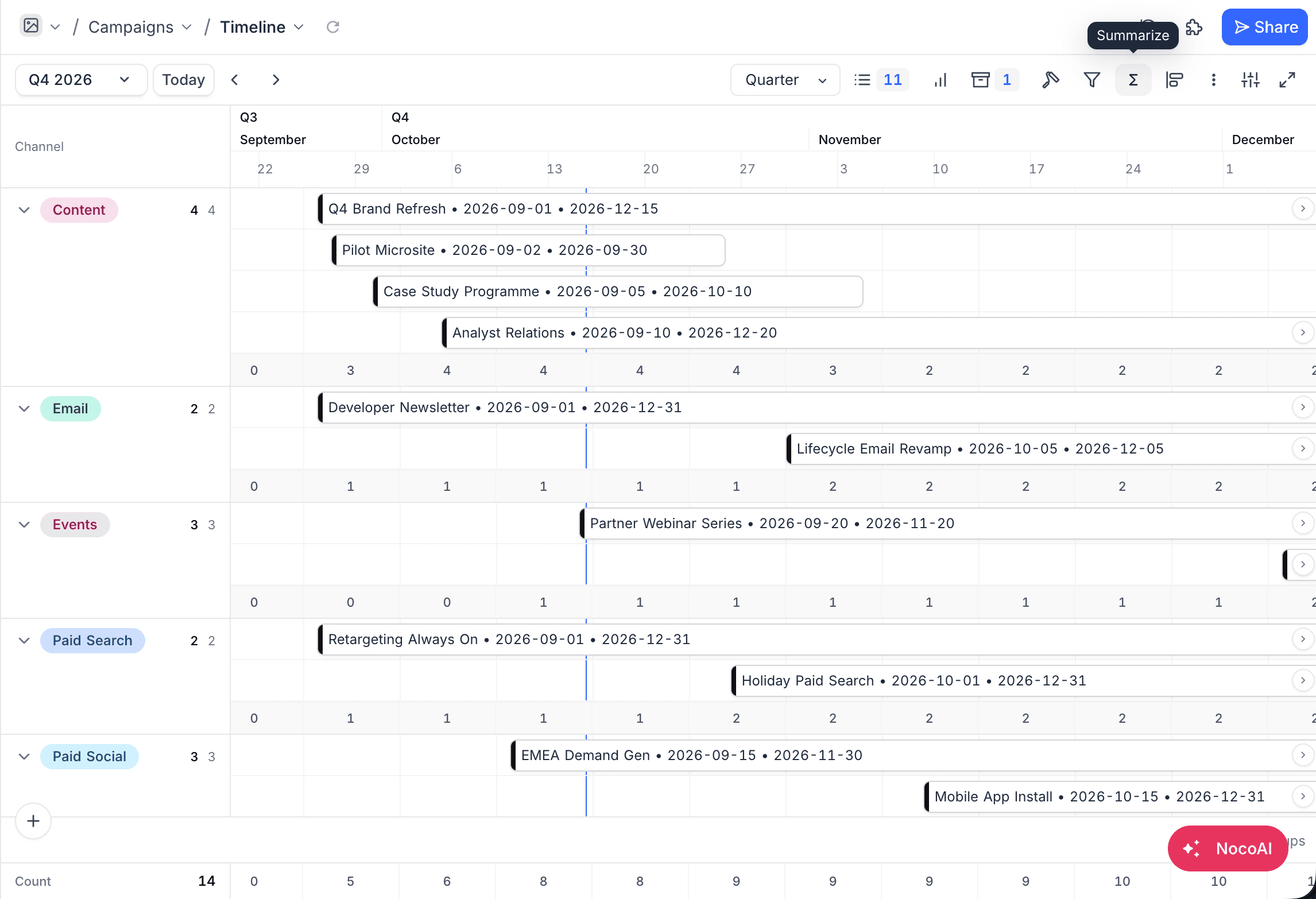
Task: Click the Paid Social channel tag
Action: (x=90, y=757)
